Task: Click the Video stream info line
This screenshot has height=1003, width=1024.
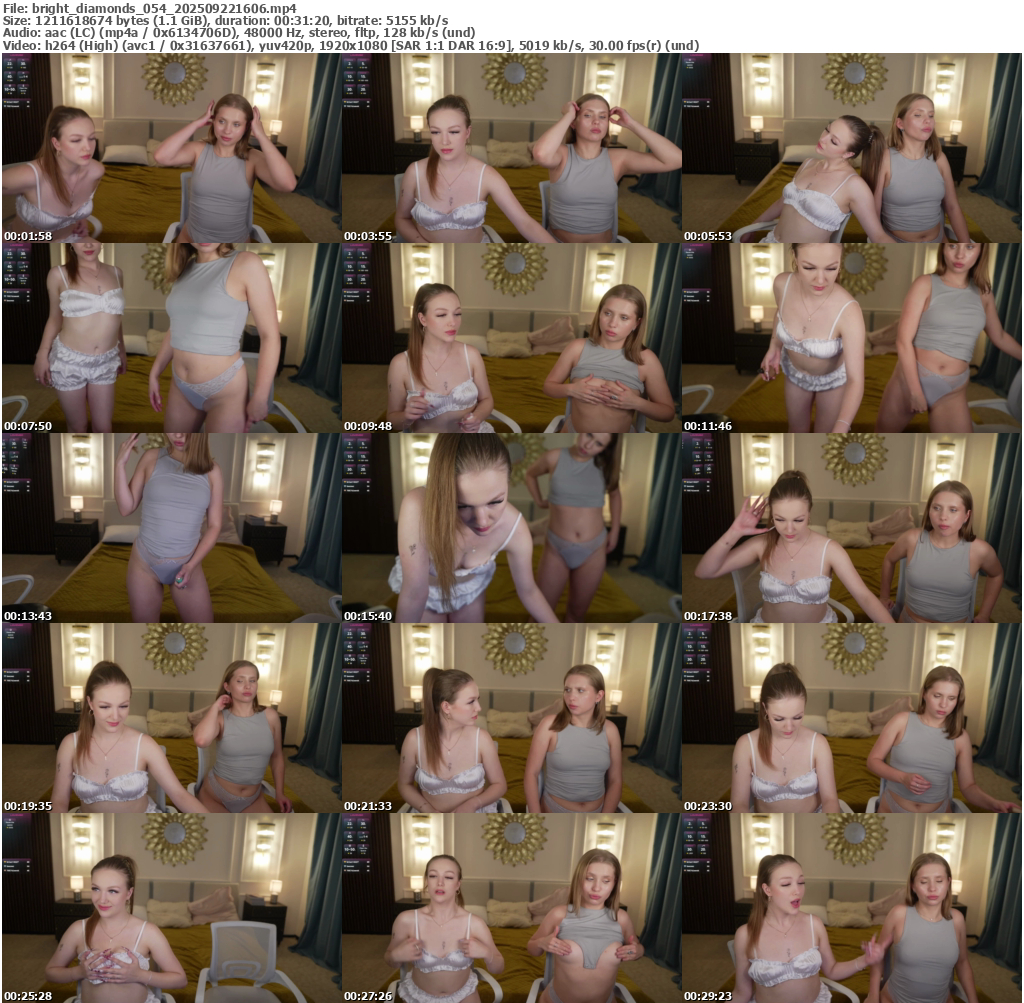Action: pos(350,46)
